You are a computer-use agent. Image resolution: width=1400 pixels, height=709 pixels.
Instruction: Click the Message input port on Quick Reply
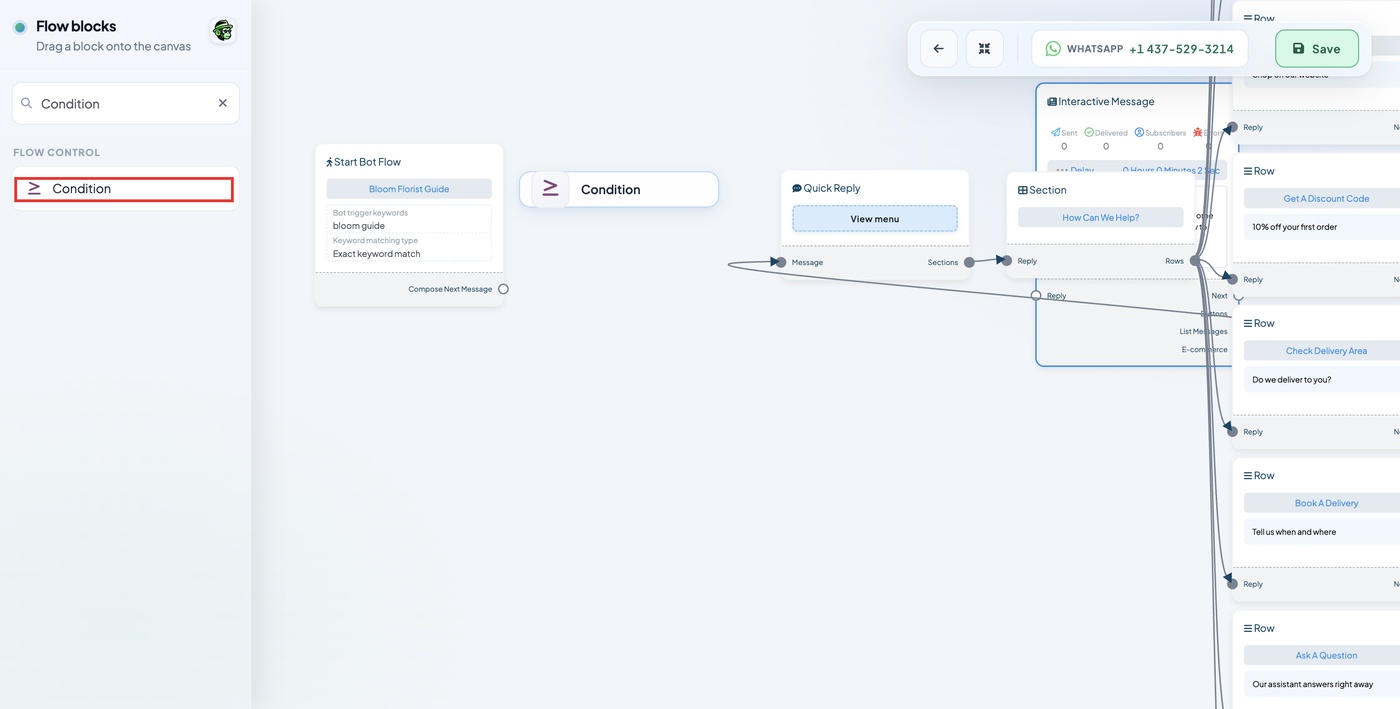(781, 262)
